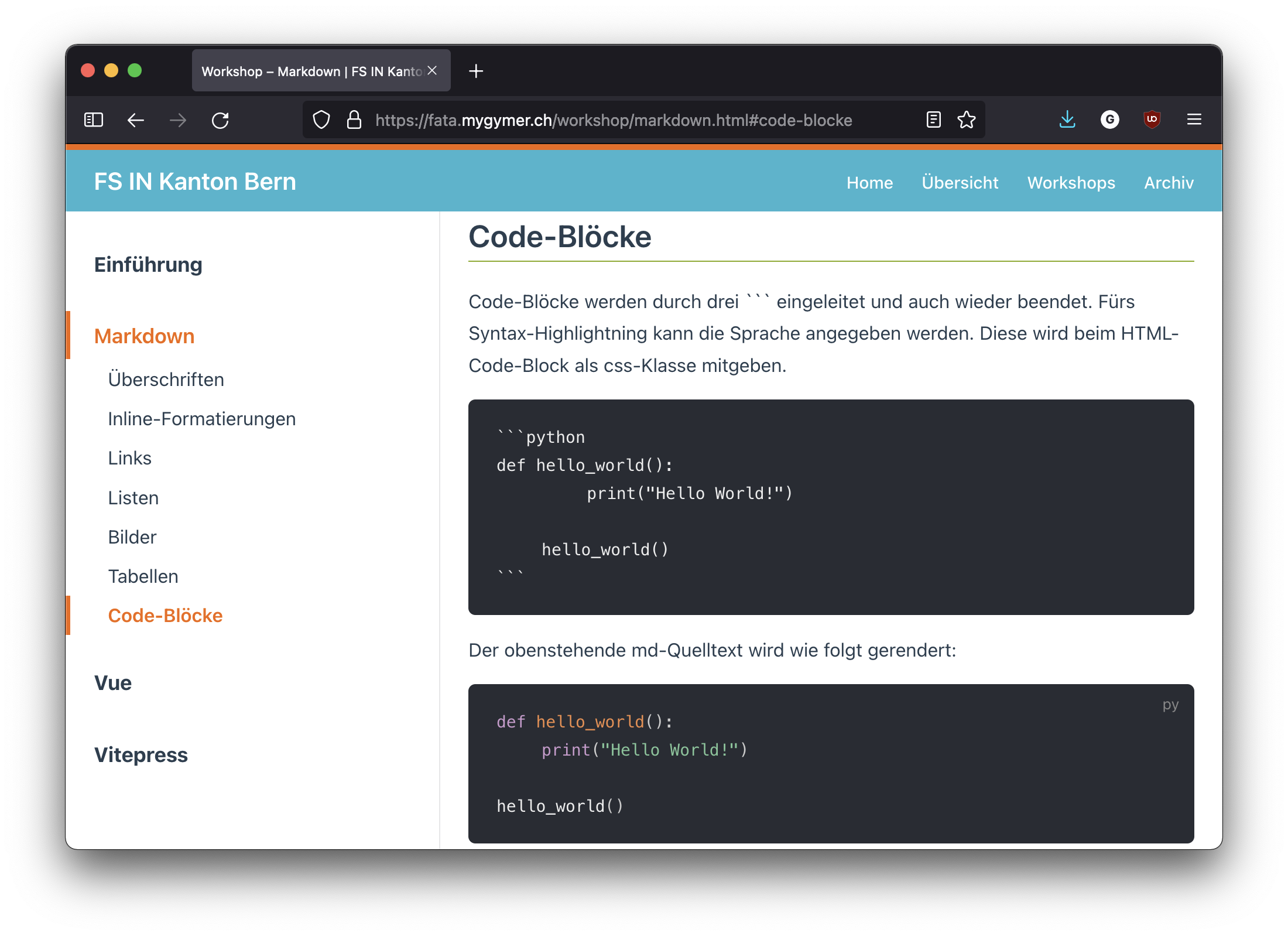1288x936 pixels.
Task: Toggle reader view icon
Action: coord(934,120)
